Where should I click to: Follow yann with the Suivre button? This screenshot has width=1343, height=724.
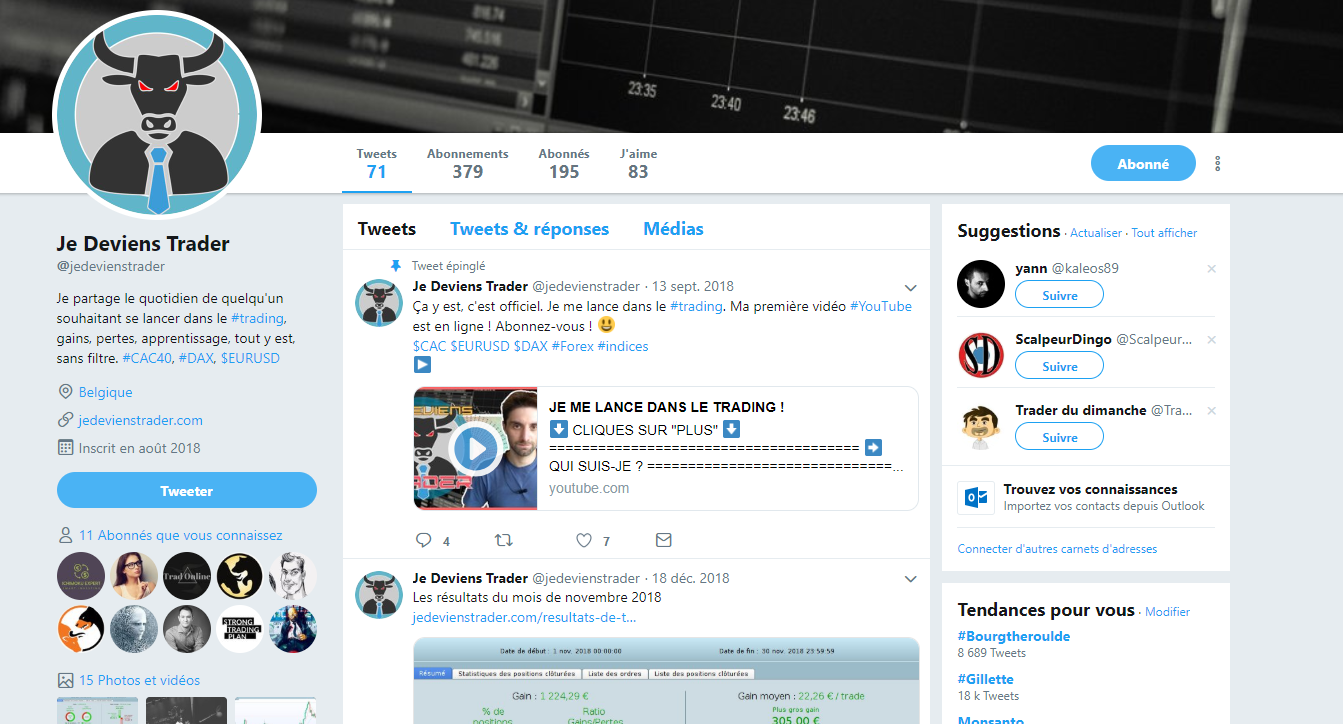point(1060,295)
